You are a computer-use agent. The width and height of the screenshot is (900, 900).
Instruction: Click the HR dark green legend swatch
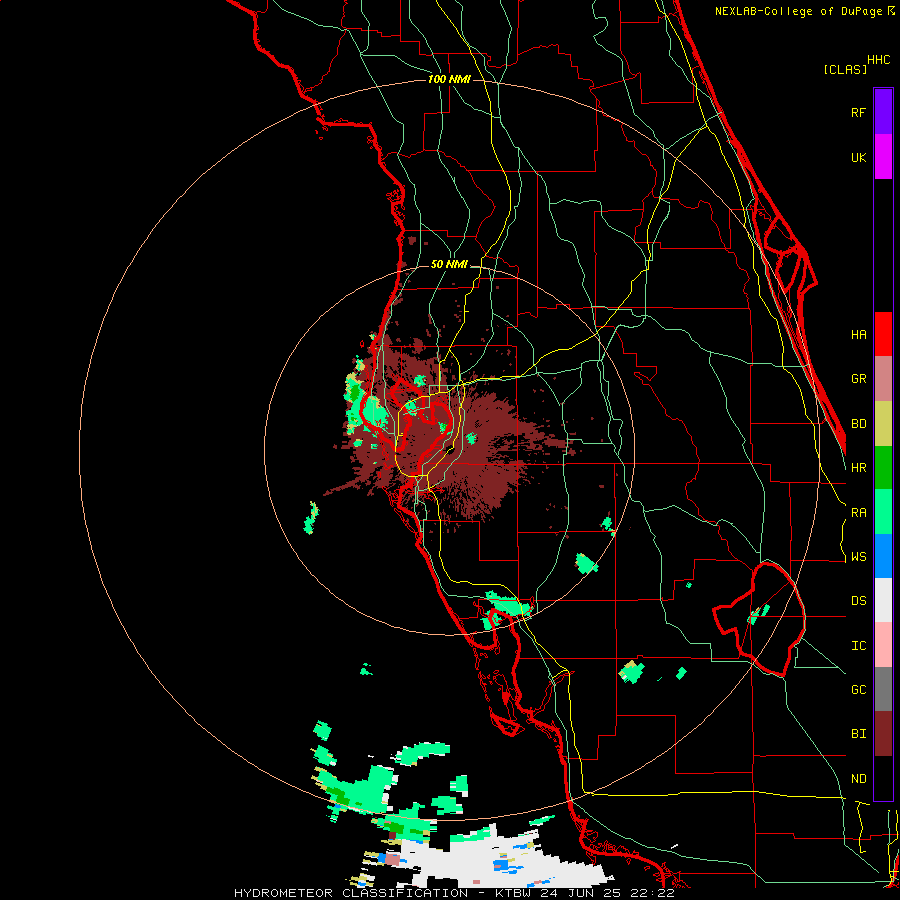pos(883,468)
